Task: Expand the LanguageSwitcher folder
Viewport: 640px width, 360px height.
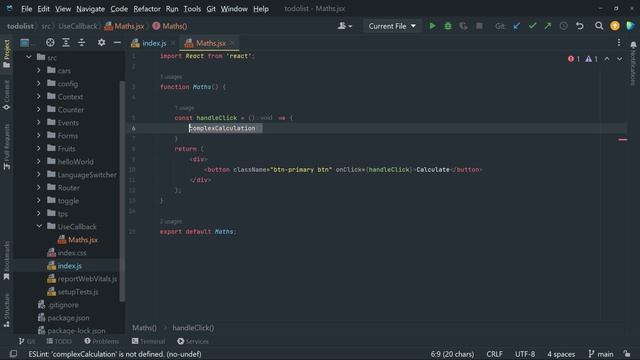Action: click(x=38, y=174)
